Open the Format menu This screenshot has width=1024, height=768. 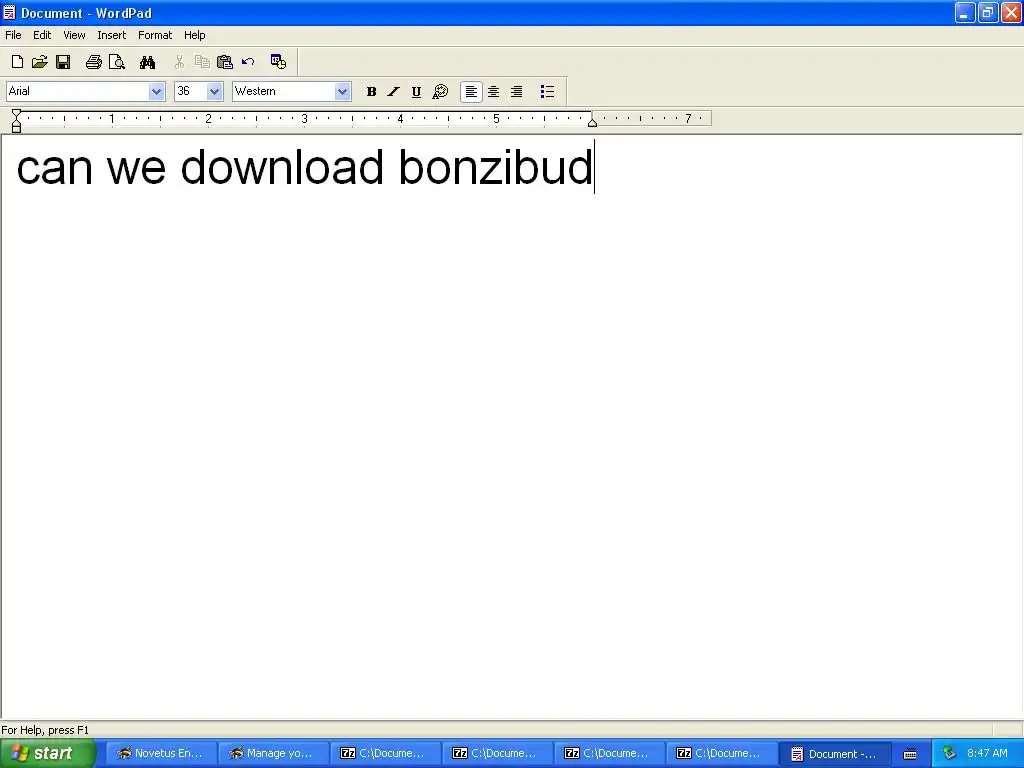[155, 35]
